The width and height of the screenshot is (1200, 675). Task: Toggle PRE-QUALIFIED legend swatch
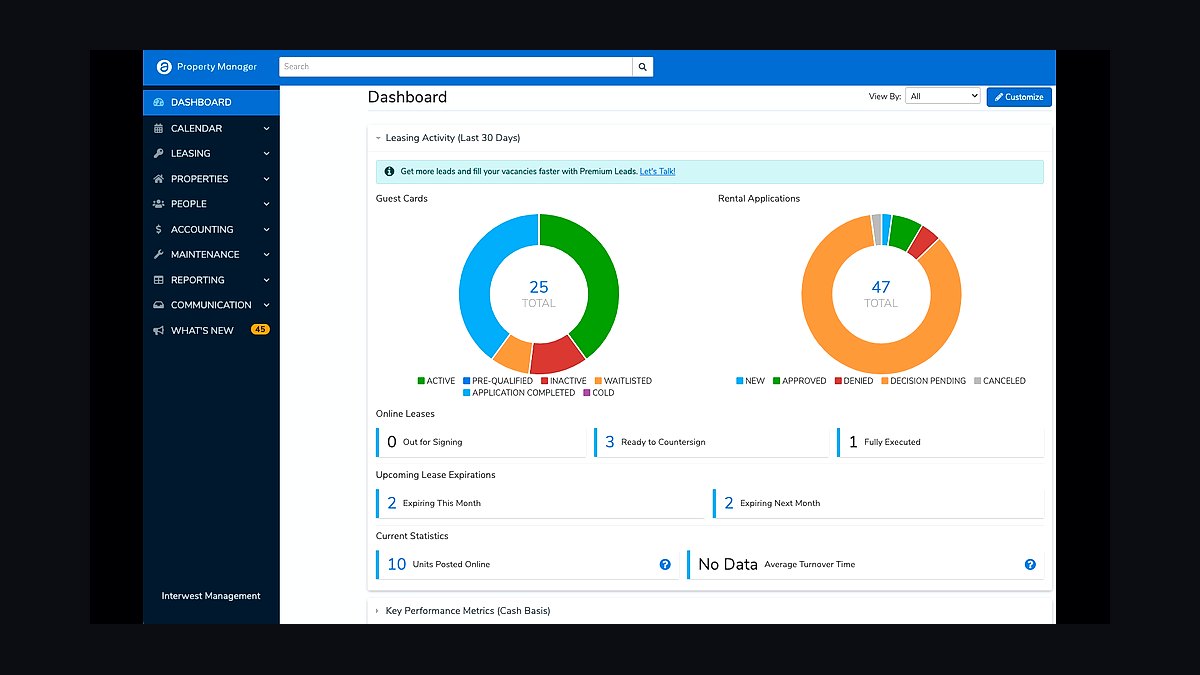[x=467, y=381]
